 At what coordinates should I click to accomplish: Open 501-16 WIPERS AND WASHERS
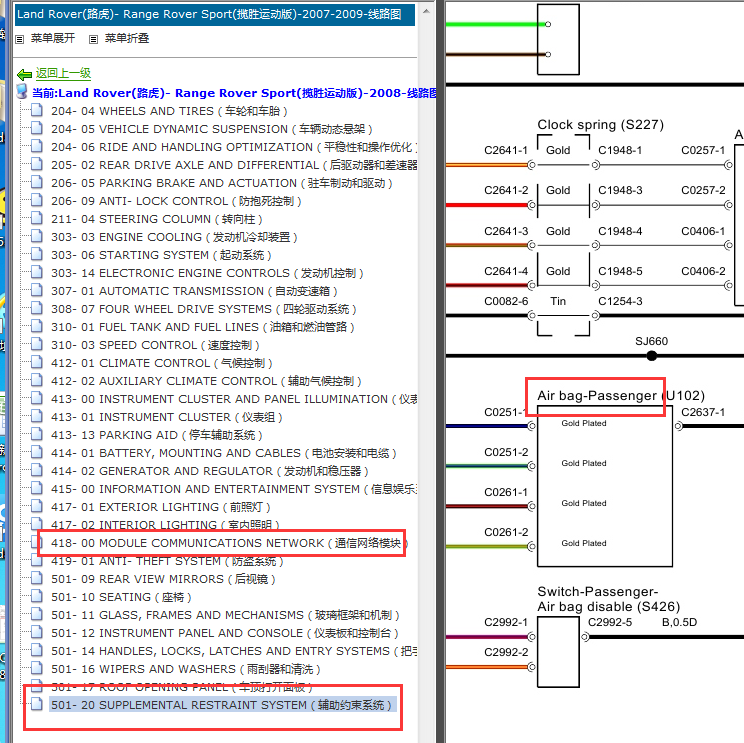pyautogui.click(x=186, y=670)
